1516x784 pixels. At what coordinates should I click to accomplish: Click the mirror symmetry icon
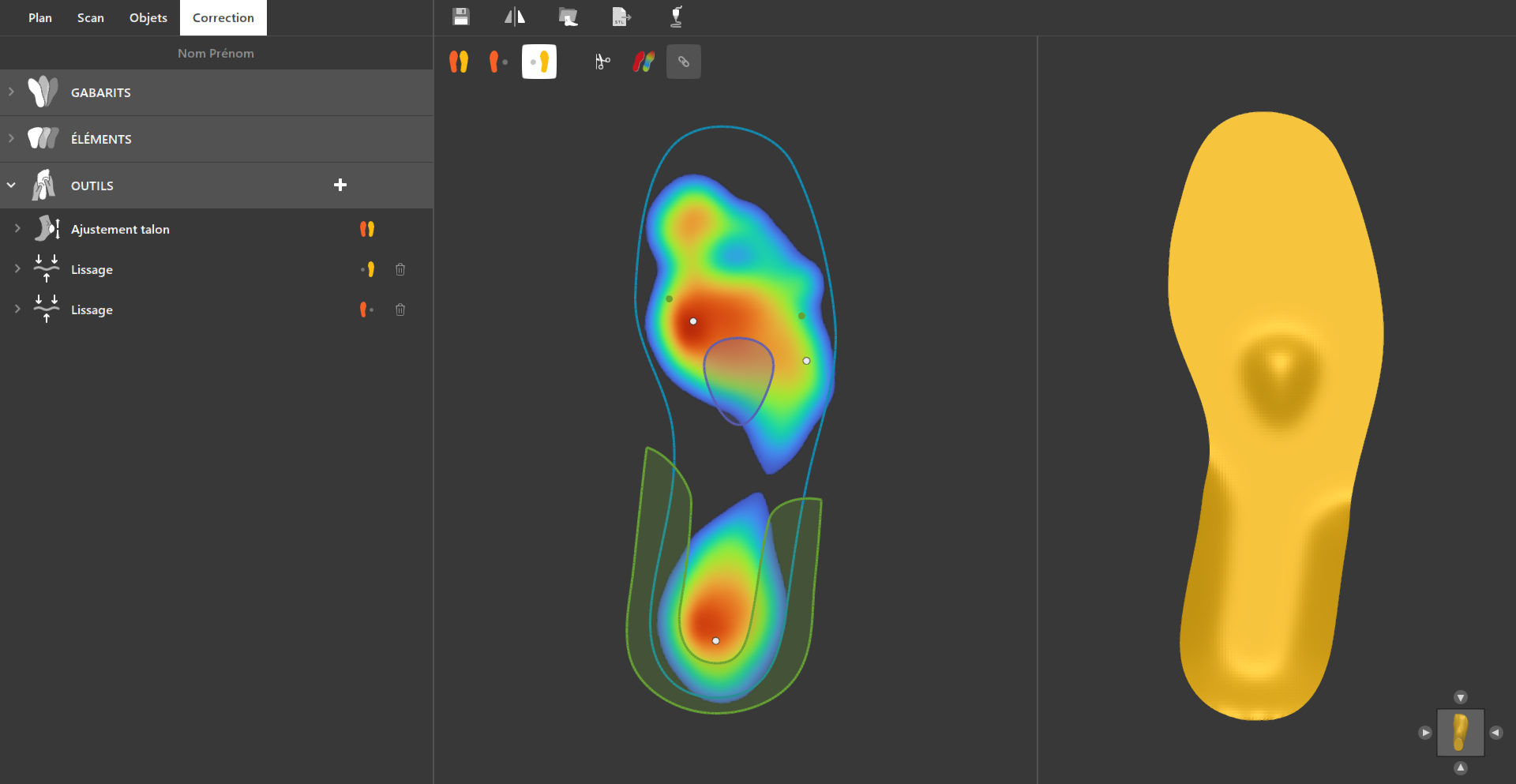pos(515,17)
